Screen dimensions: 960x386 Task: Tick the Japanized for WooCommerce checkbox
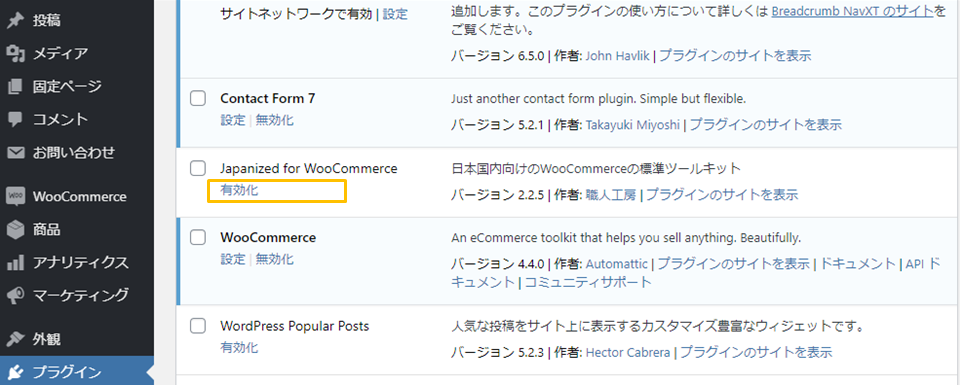198,168
